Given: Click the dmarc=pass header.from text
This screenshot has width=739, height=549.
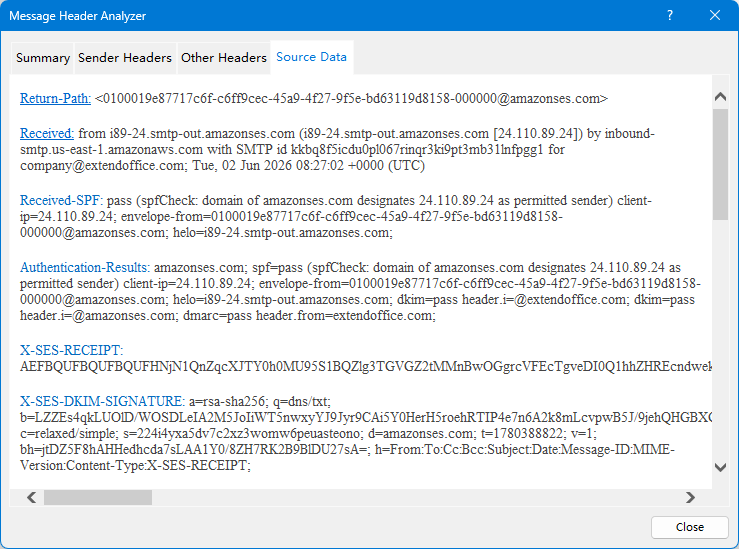Looking at the screenshot, I should pos(309,315).
